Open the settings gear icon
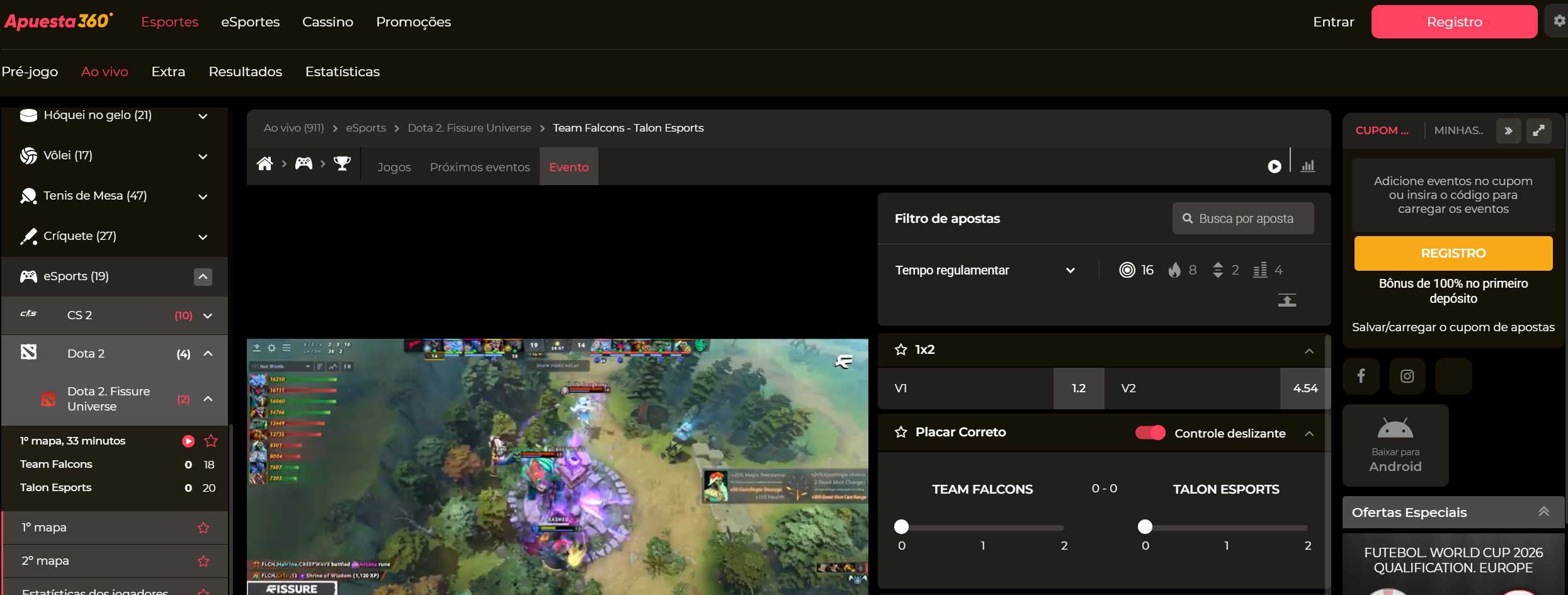 pyautogui.click(x=1559, y=21)
